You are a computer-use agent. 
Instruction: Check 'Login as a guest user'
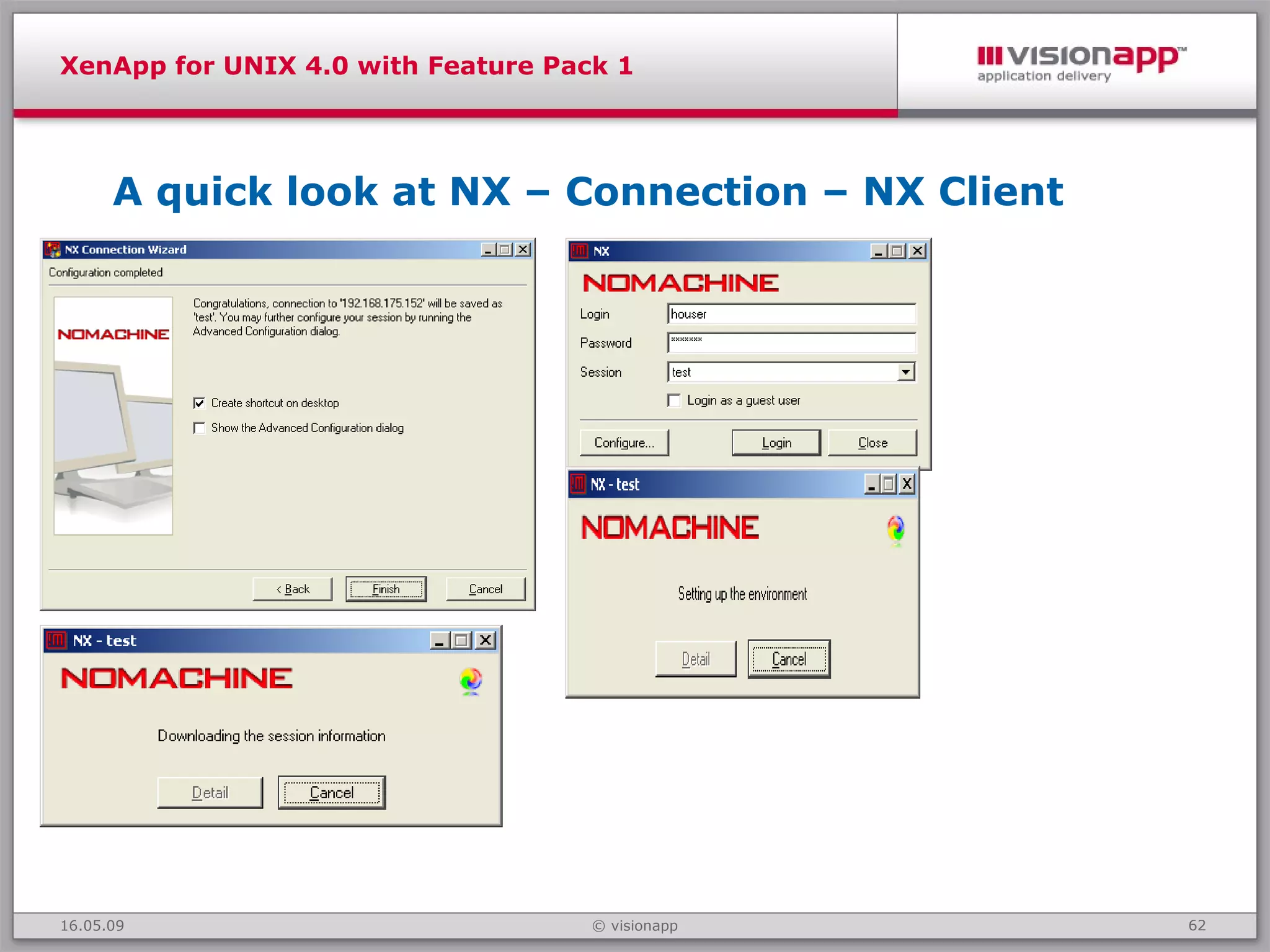[674, 400]
